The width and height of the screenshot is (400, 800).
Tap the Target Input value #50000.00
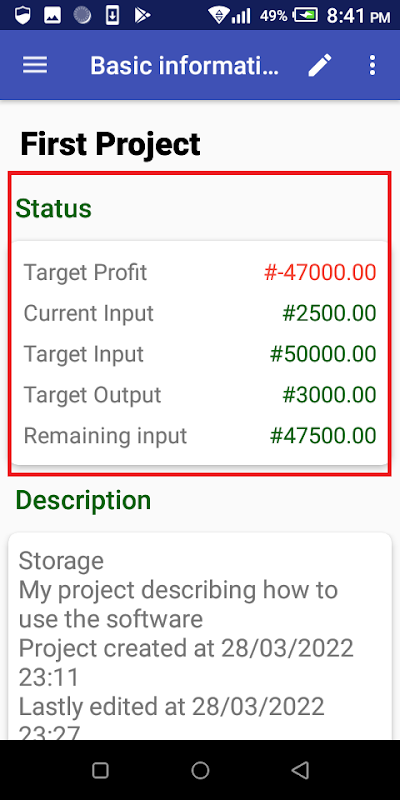[323, 354]
